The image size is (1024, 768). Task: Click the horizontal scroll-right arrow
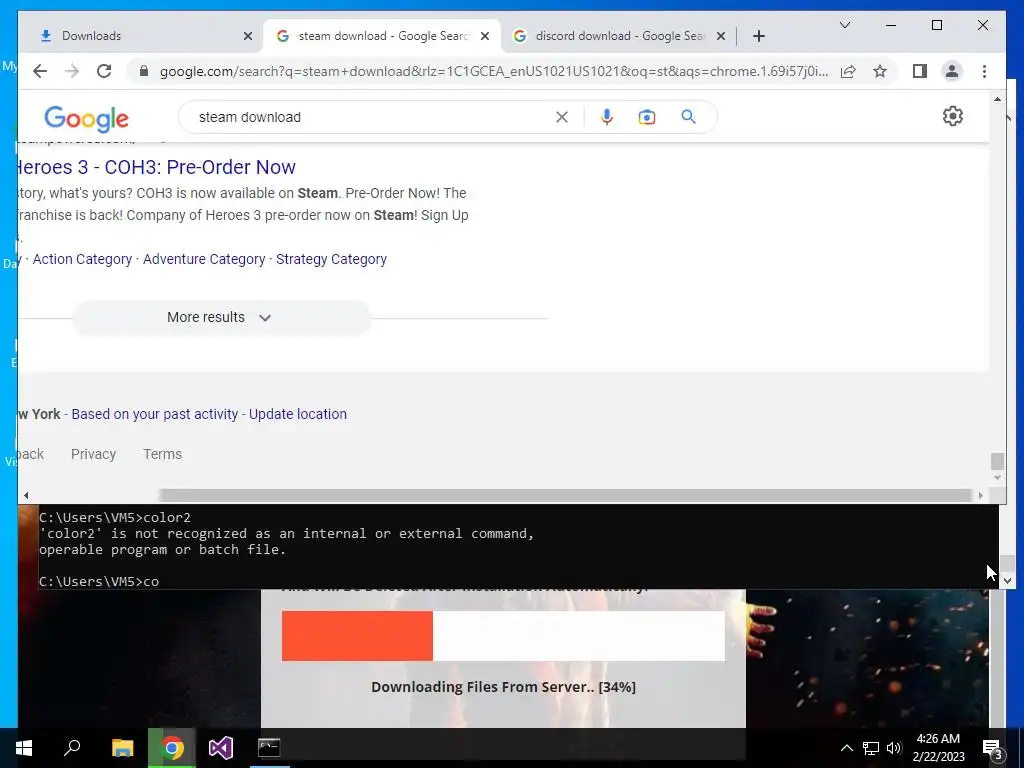980,496
